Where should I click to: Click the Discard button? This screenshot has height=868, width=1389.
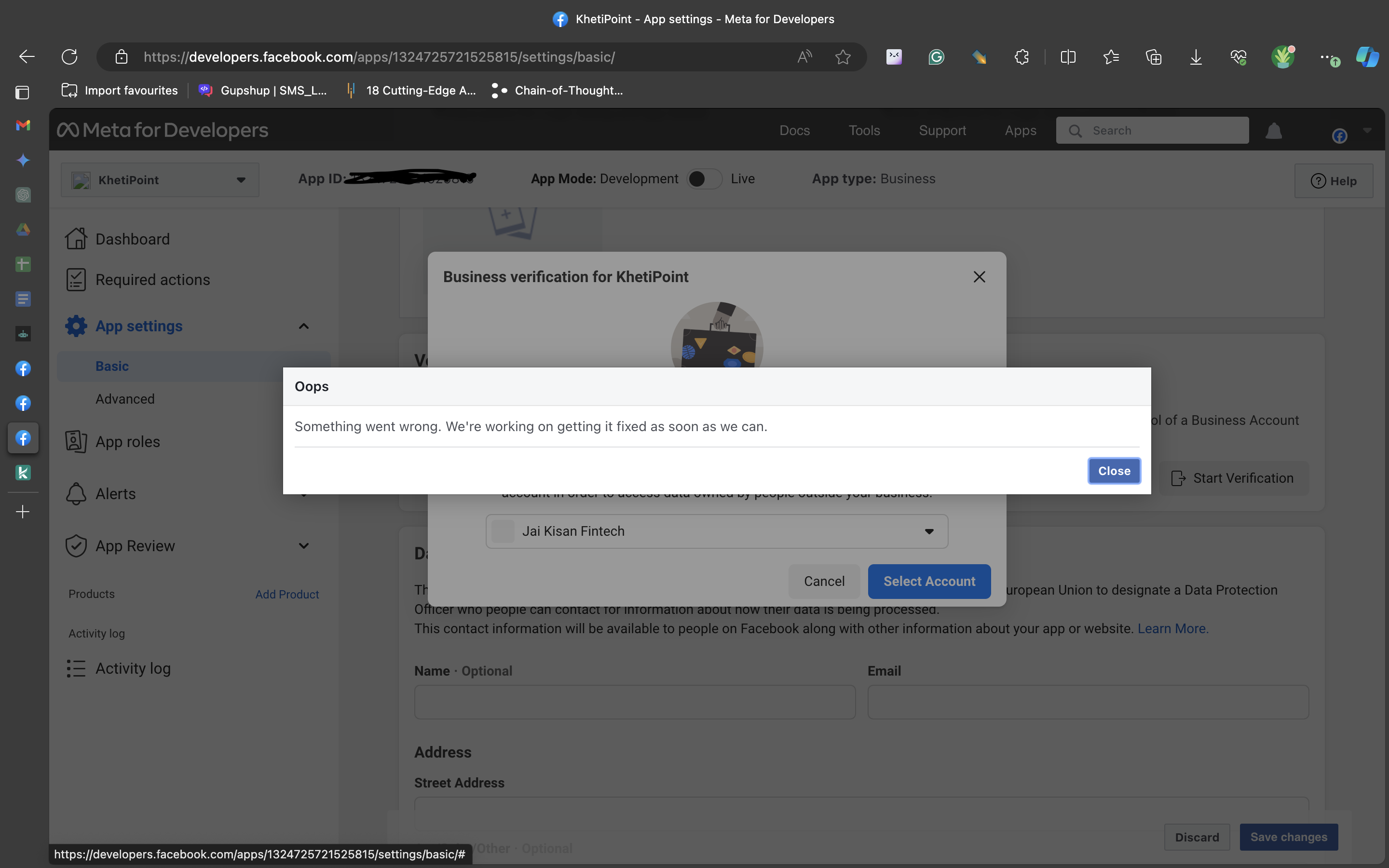pyautogui.click(x=1197, y=837)
